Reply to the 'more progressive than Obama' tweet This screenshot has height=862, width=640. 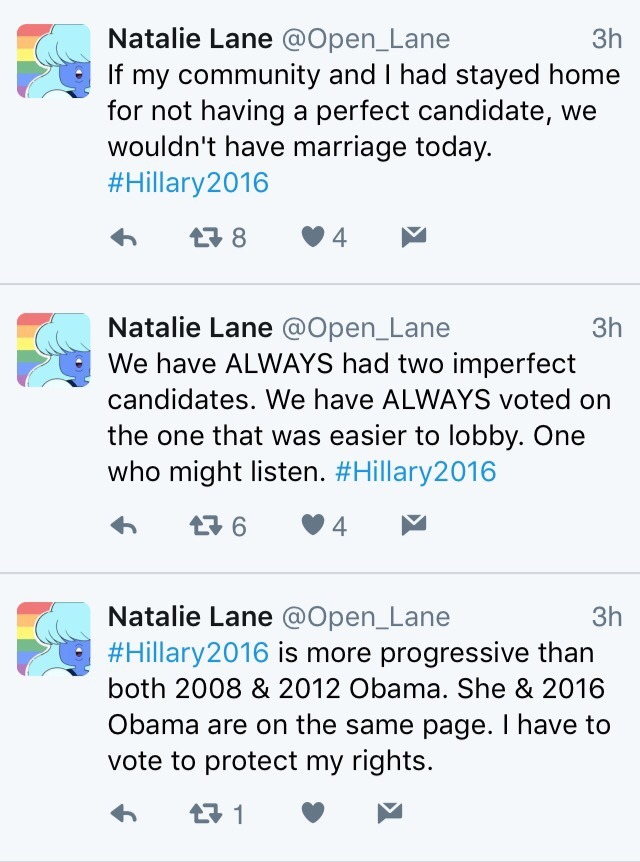(x=123, y=814)
